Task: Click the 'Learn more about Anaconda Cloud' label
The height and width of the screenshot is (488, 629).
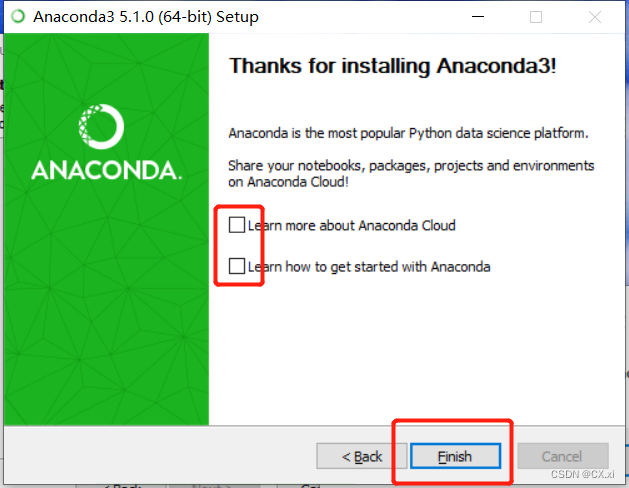Action: click(352, 225)
